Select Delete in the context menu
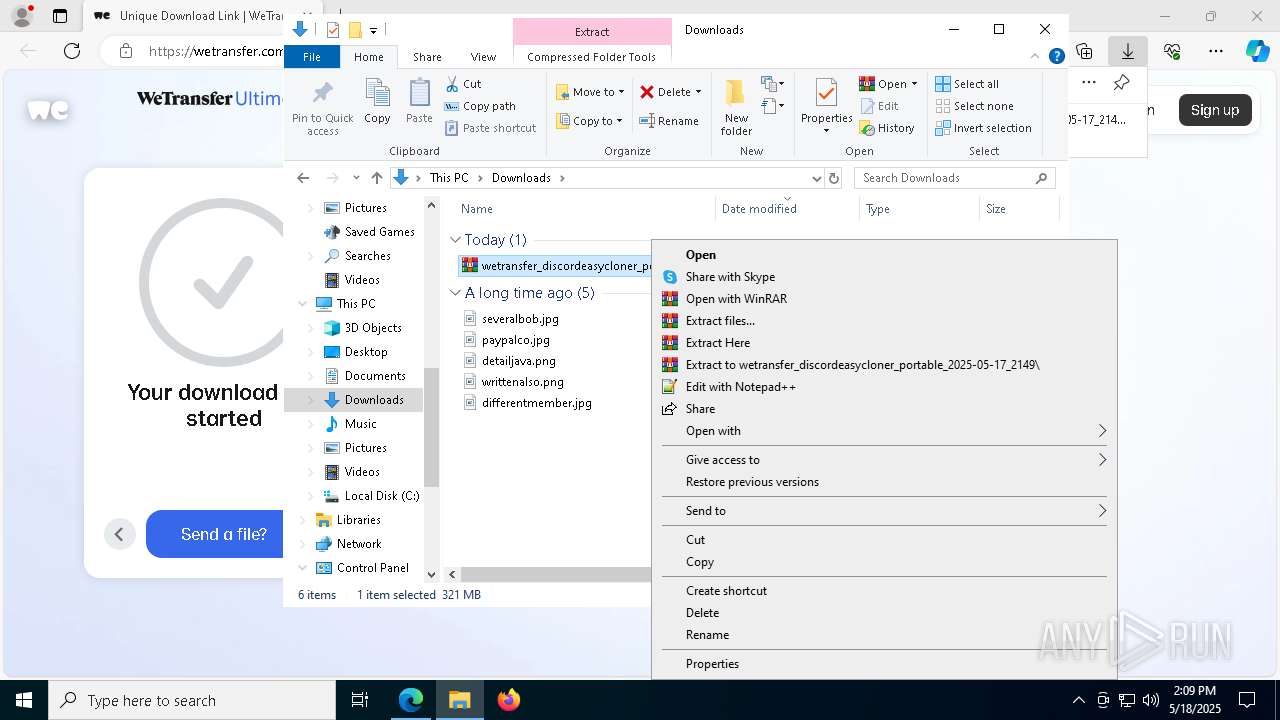 click(884, 613)
